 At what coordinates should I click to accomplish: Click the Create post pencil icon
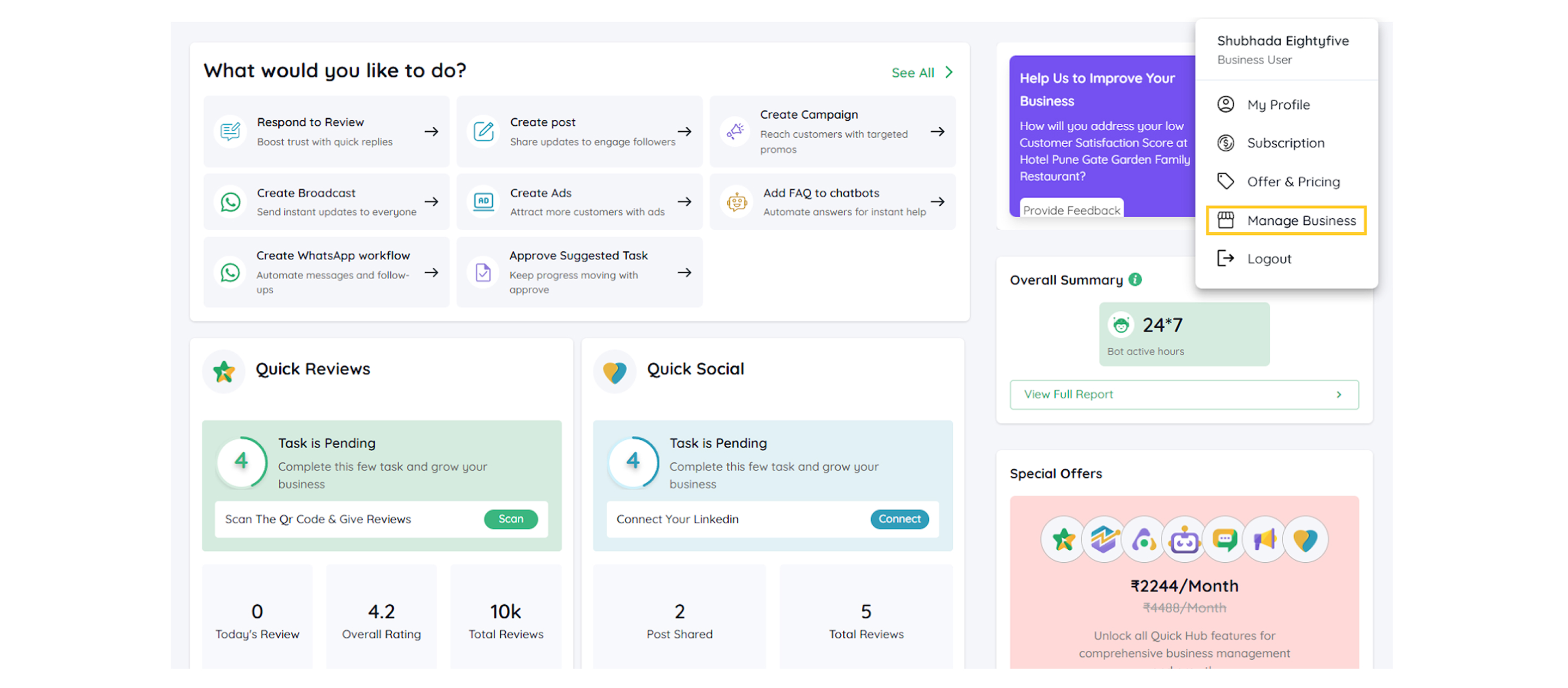pyautogui.click(x=483, y=131)
